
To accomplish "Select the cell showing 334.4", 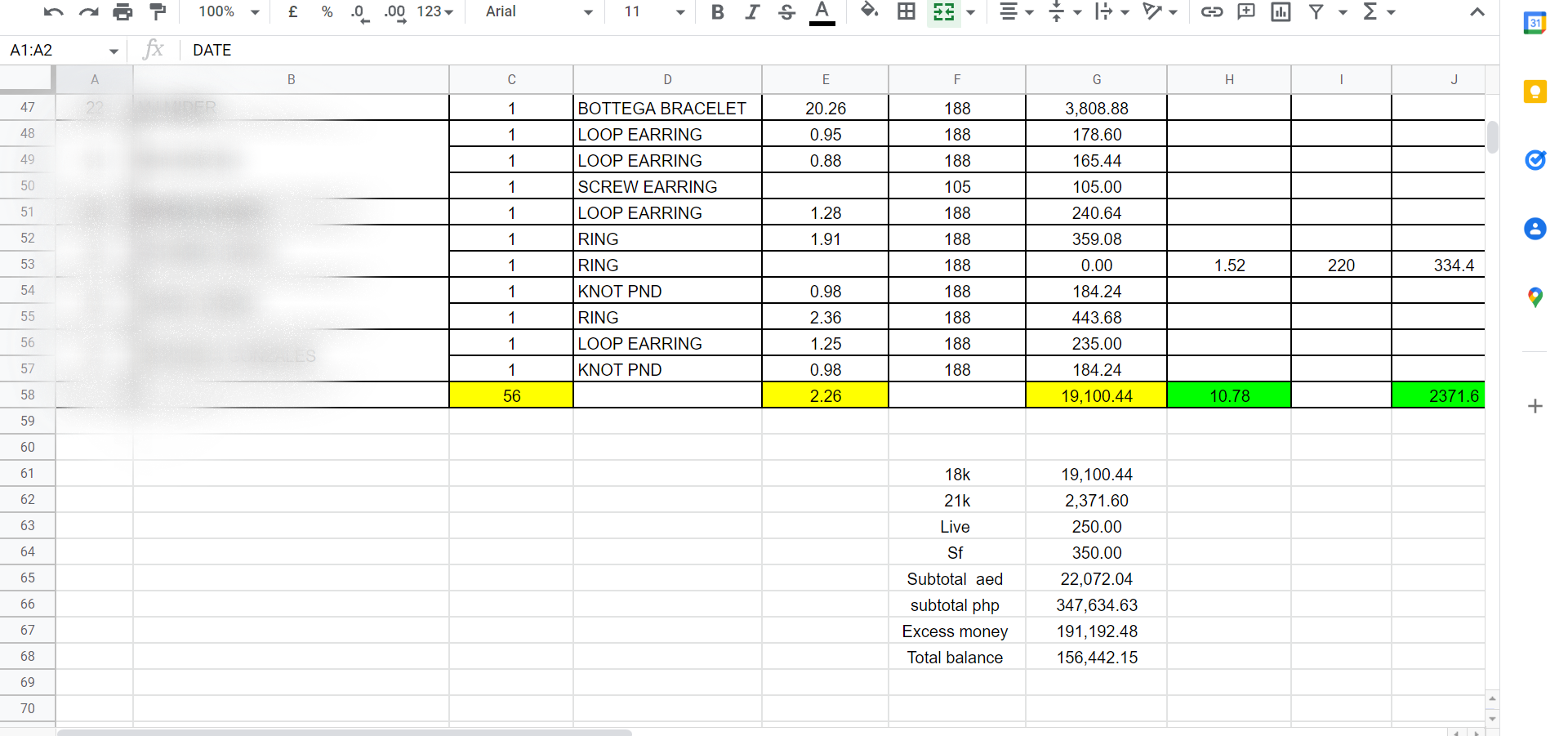I will tap(1438, 265).
